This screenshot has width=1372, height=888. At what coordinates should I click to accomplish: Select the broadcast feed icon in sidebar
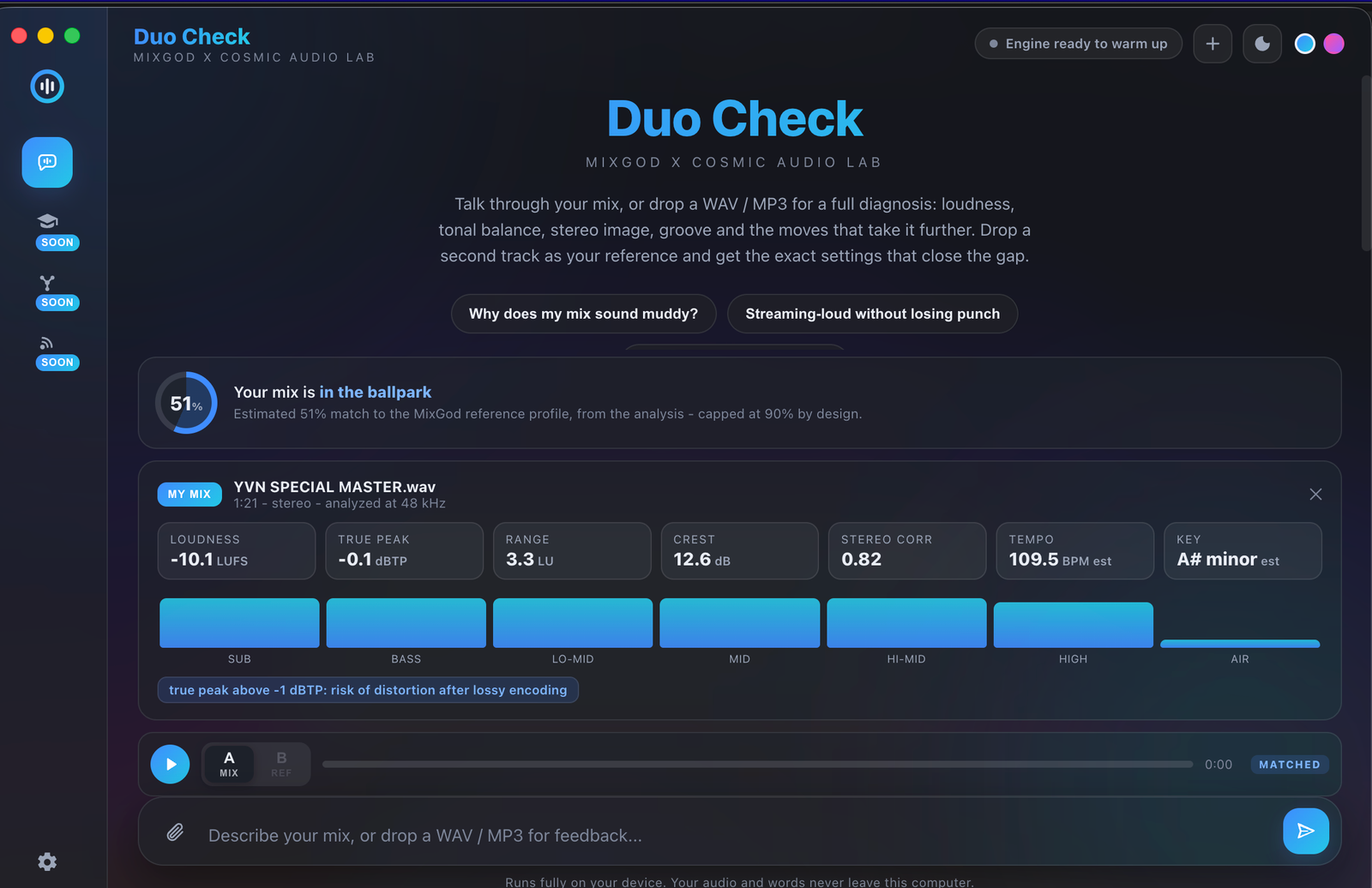pos(47,343)
